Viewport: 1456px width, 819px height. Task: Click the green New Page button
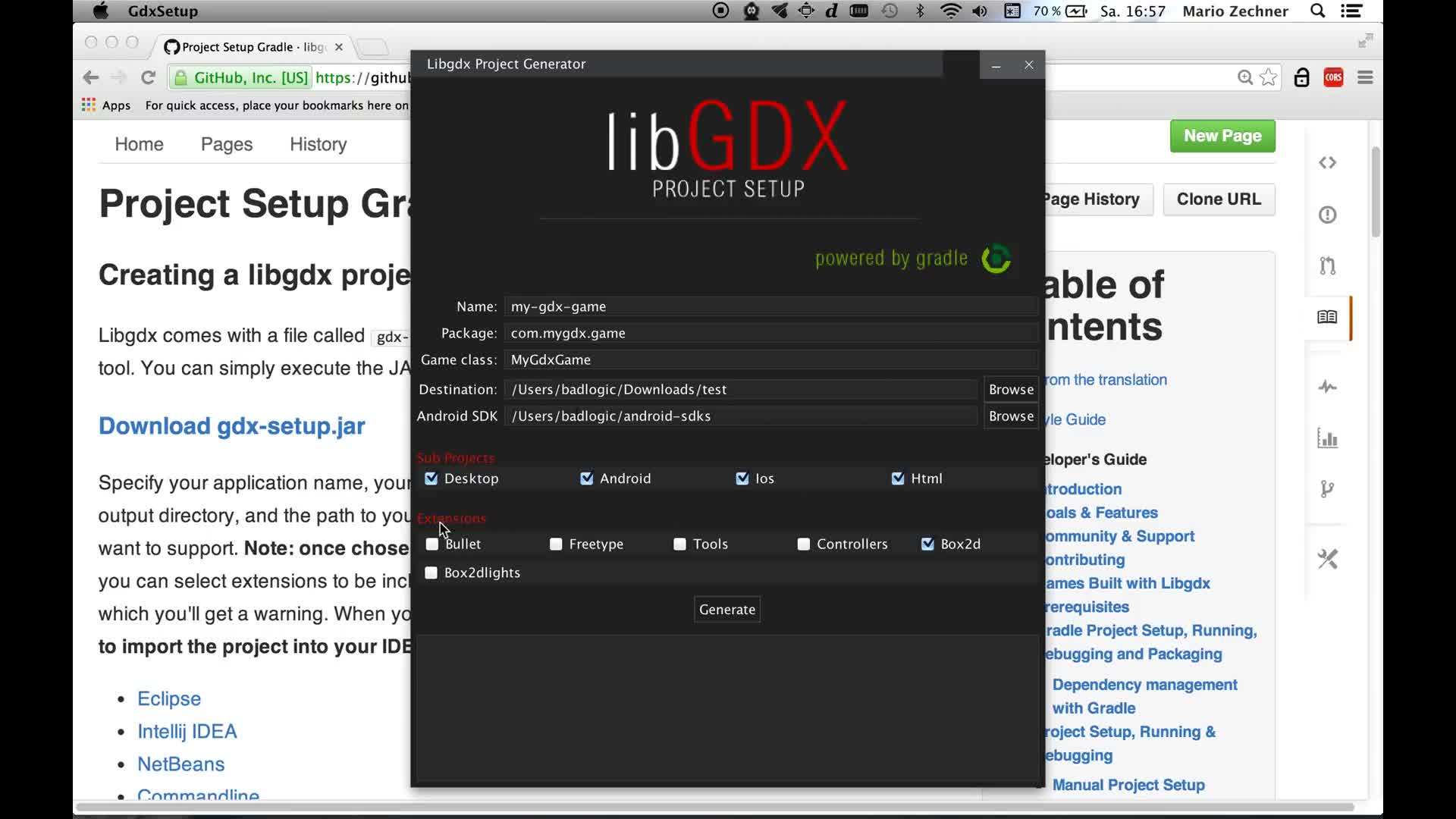point(1222,136)
